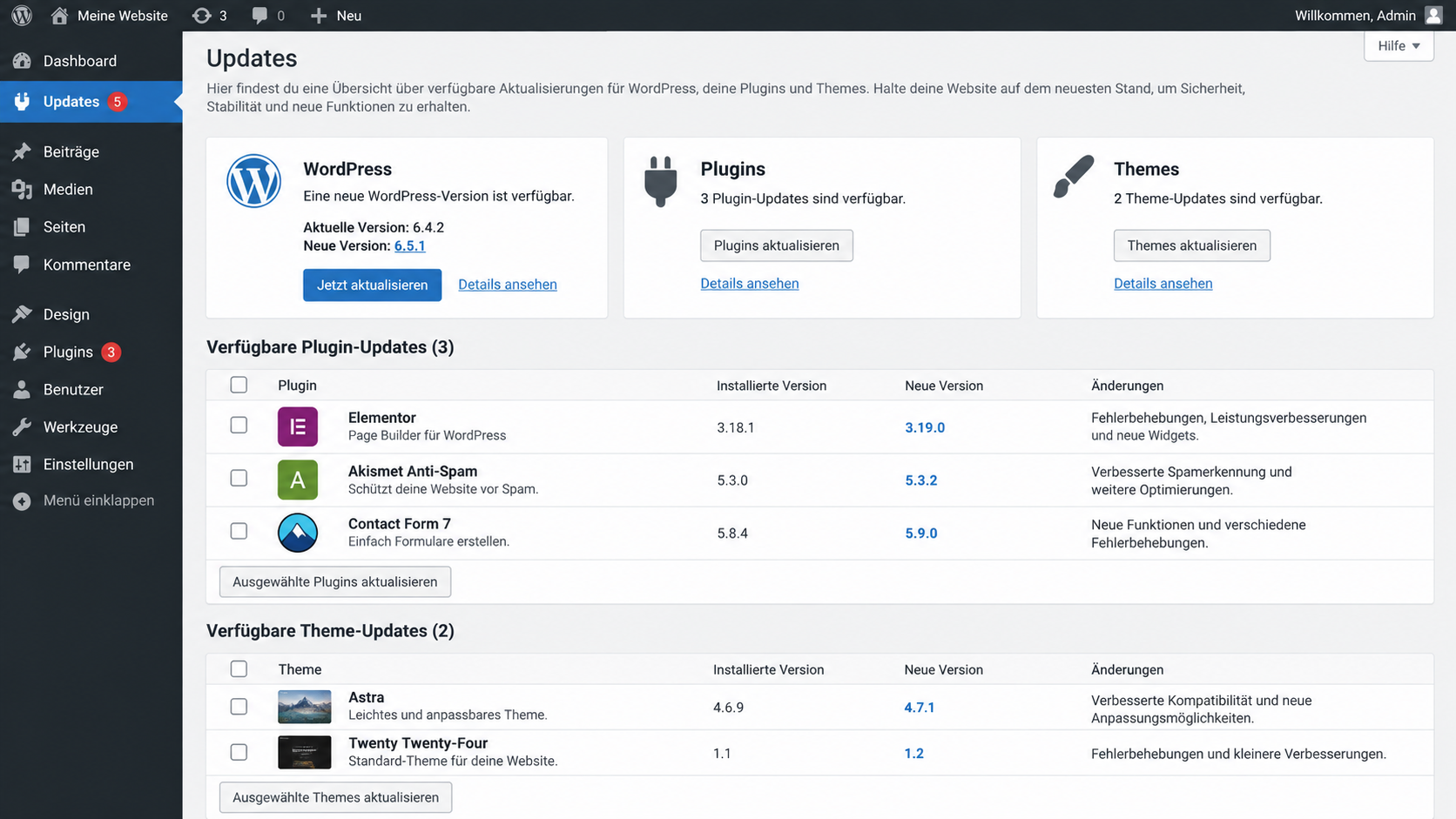This screenshot has width=1456, height=819.
Task: Click the Benutzer person icon
Action: pyautogui.click(x=22, y=390)
